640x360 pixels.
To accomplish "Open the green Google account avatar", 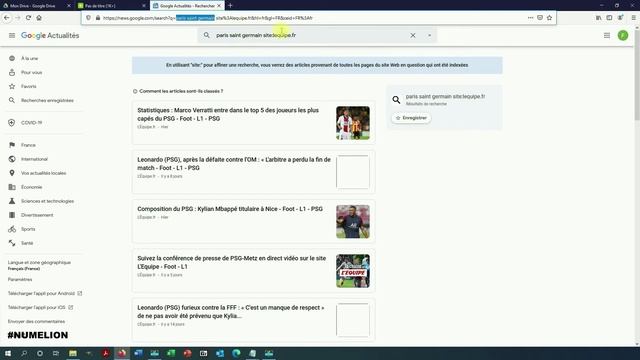I will (623, 36).
